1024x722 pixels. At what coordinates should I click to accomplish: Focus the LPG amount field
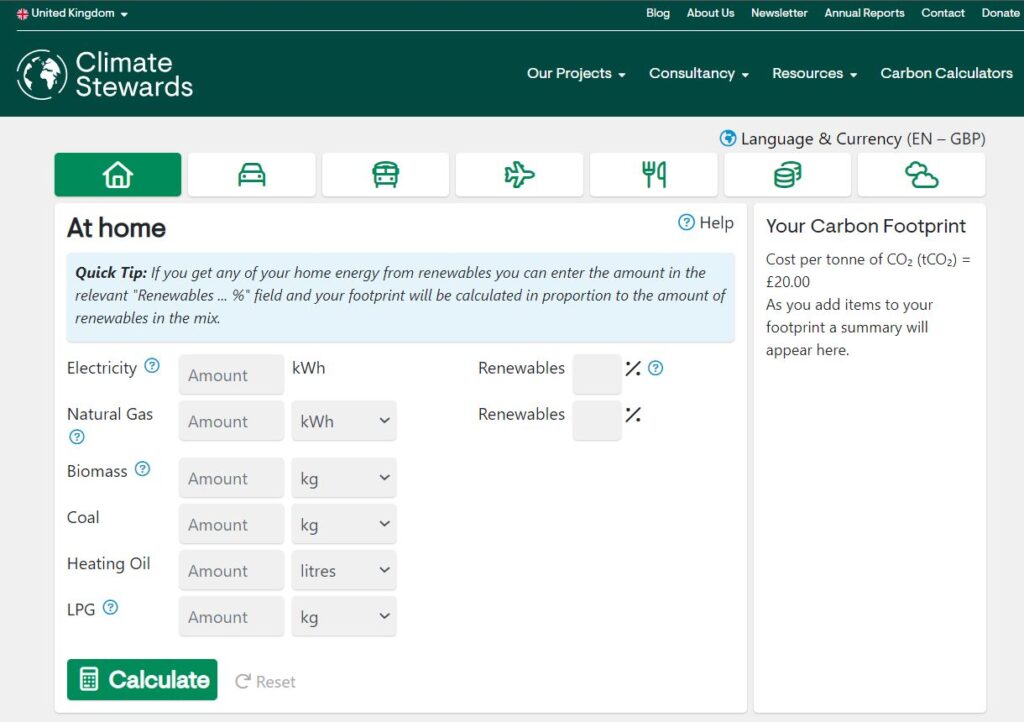(x=231, y=617)
